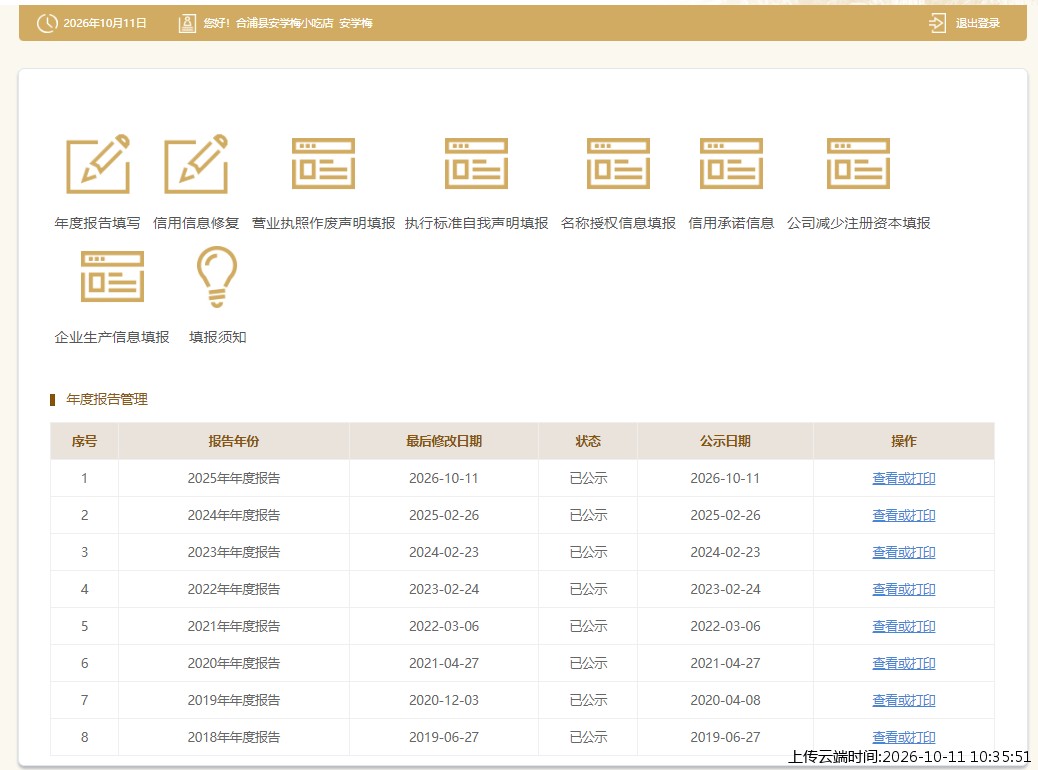1038x770 pixels.
Task: Click the 报告年份 column header
Action: pos(234,441)
